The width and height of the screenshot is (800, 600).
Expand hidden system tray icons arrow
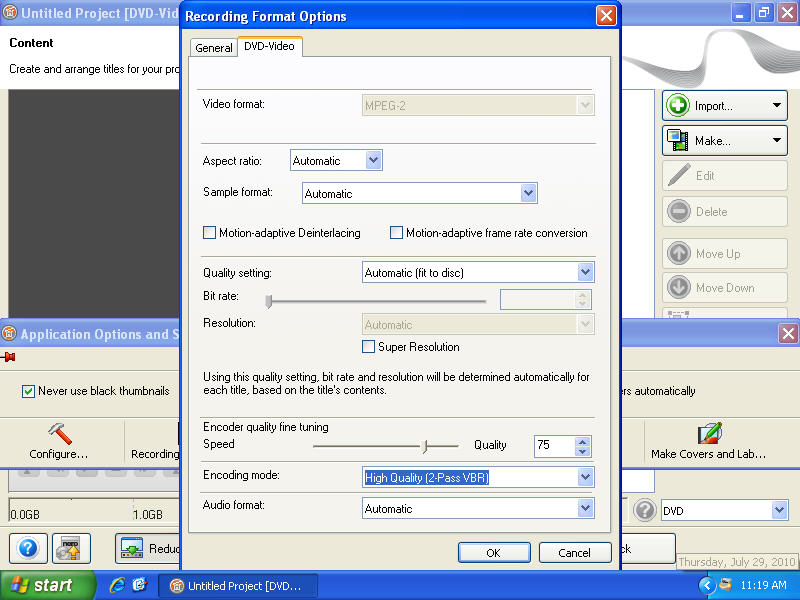[x=707, y=585]
